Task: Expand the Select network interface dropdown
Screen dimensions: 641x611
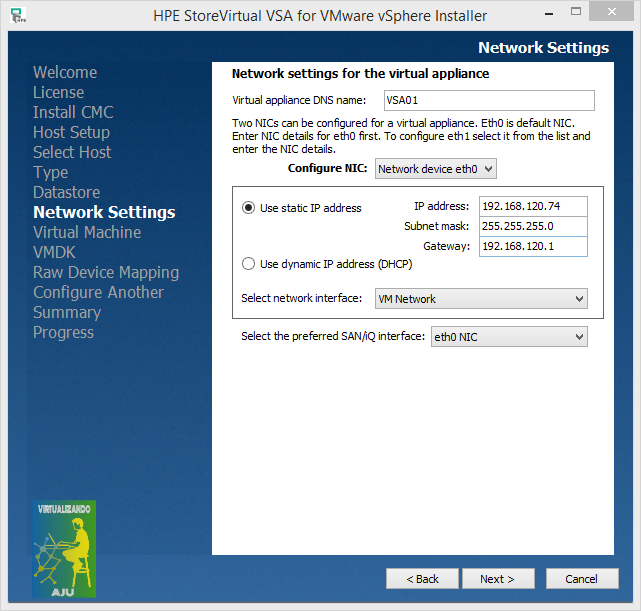Action: coord(481,299)
